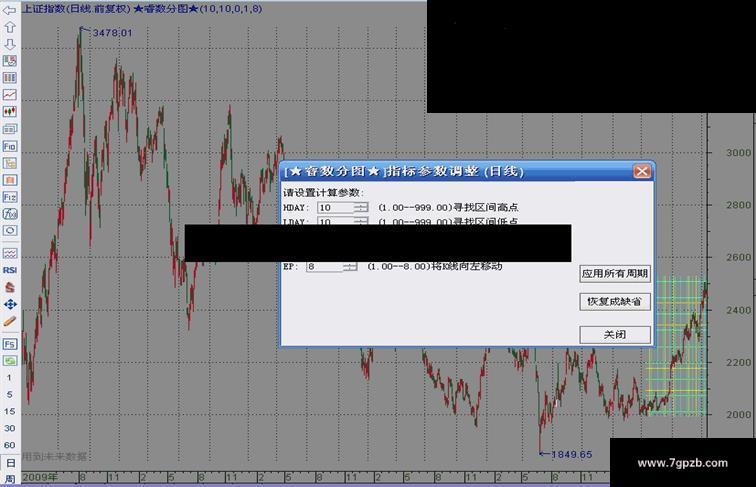The height and width of the screenshot is (487, 756).
Task: Switch to the trend line chart icon
Action: point(10,95)
